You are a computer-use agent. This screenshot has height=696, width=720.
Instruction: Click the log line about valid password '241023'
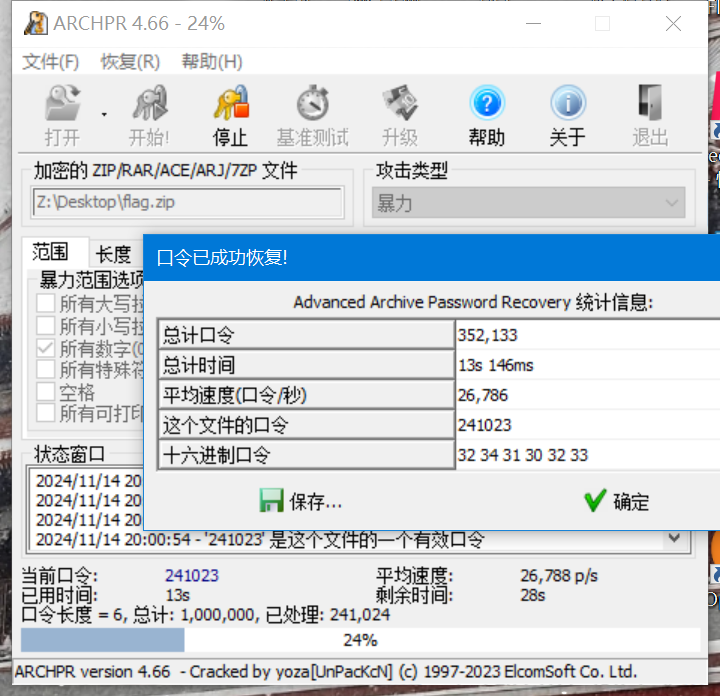(x=260, y=539)
